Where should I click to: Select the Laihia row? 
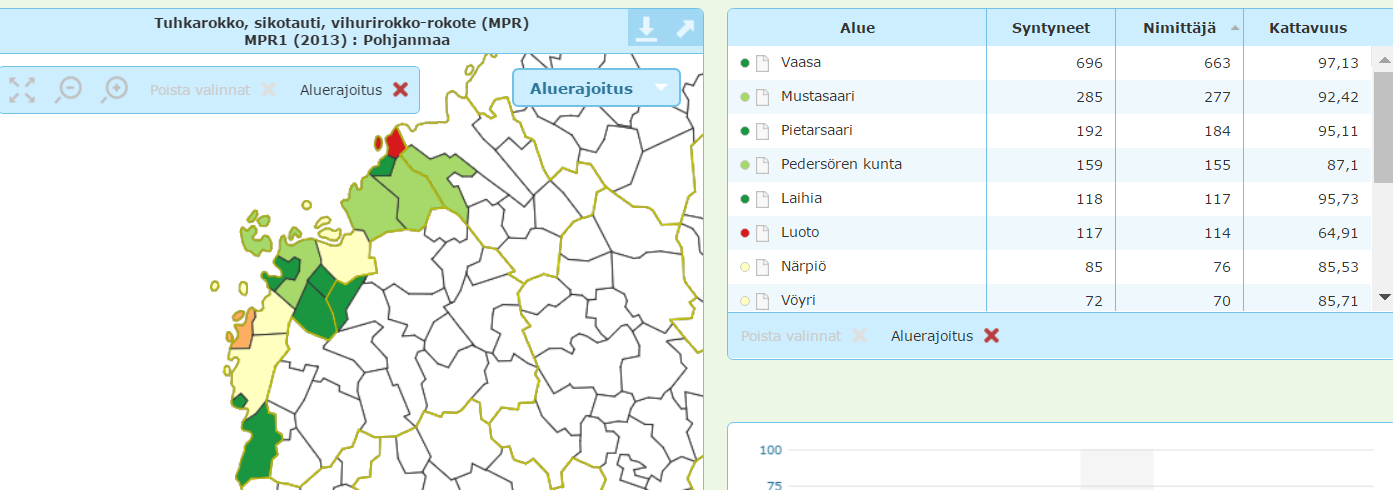(1051, 199)
